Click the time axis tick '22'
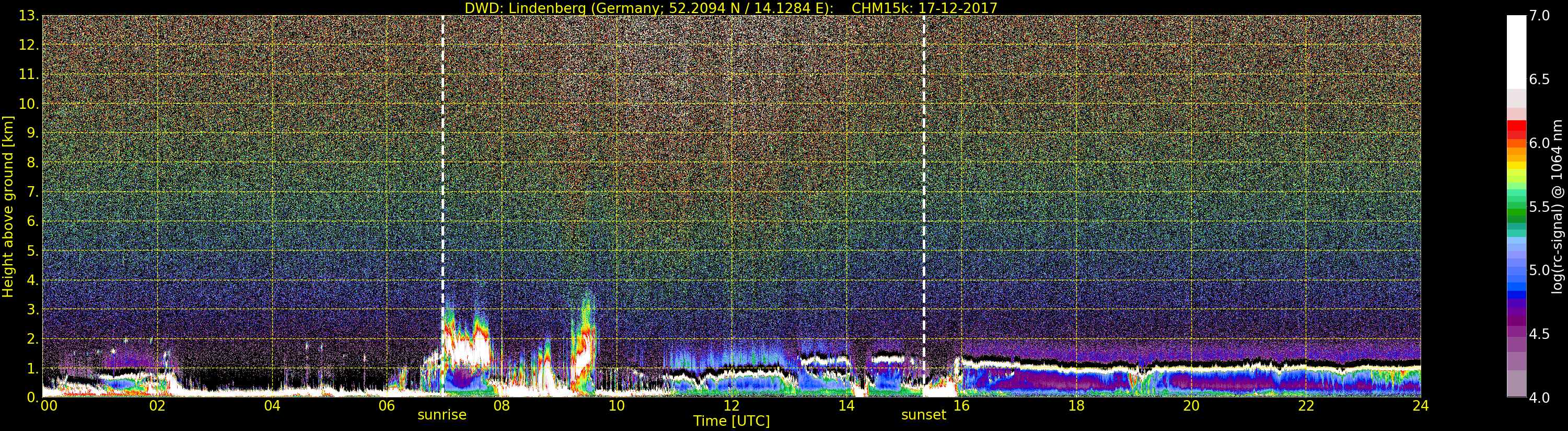Screen dimensions: 1568x431 coord(1306,406)
